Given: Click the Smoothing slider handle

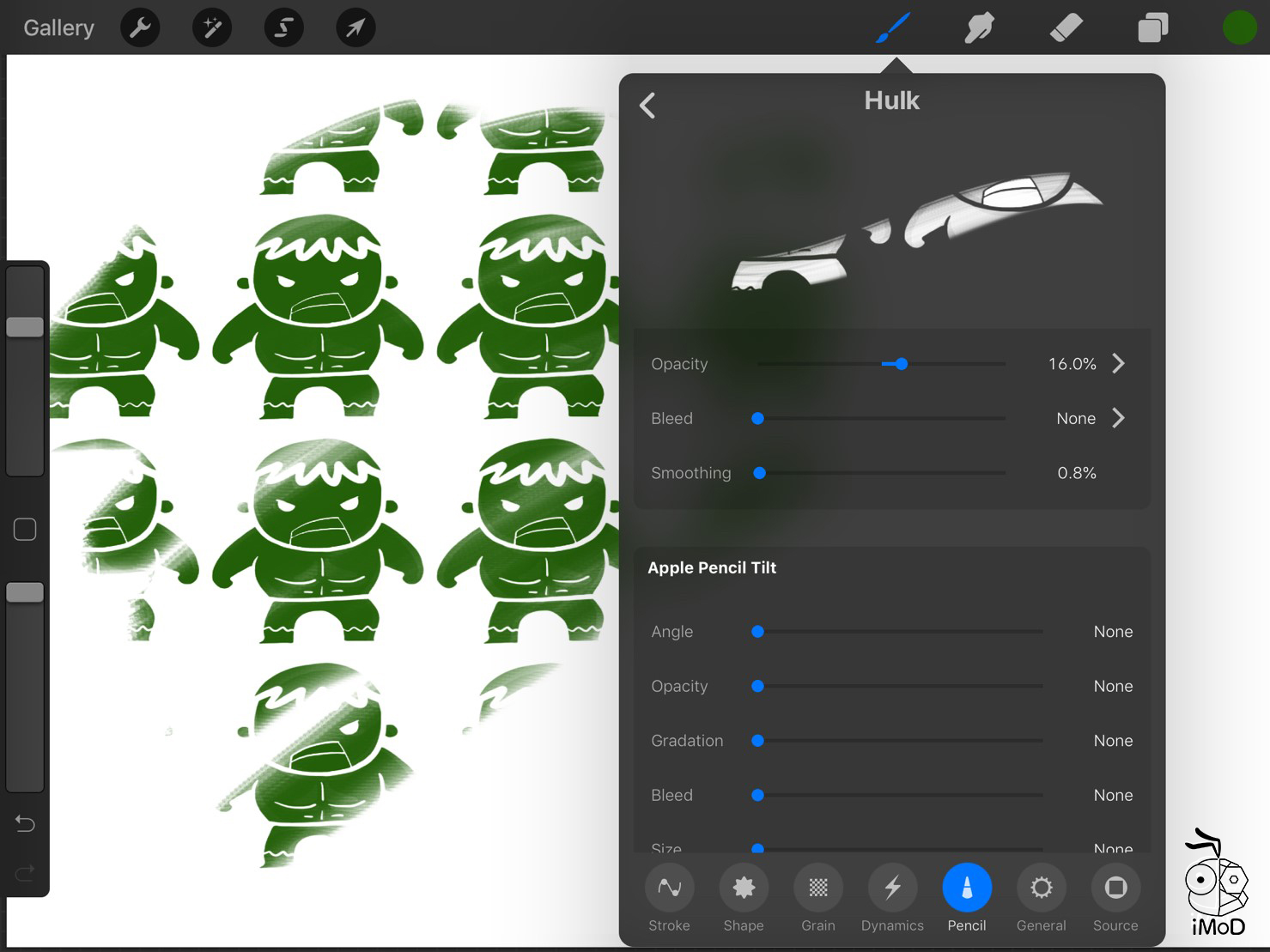Looking at the screenshot, I should (x=759, y=473).
